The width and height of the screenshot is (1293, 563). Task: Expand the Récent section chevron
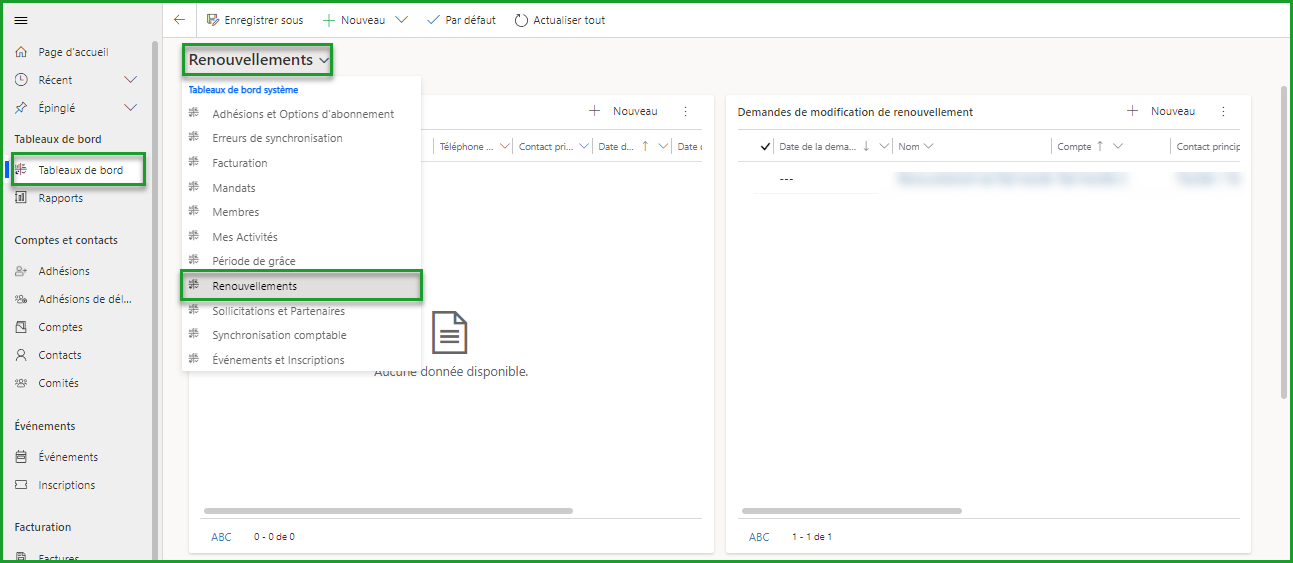click(130, 80)
